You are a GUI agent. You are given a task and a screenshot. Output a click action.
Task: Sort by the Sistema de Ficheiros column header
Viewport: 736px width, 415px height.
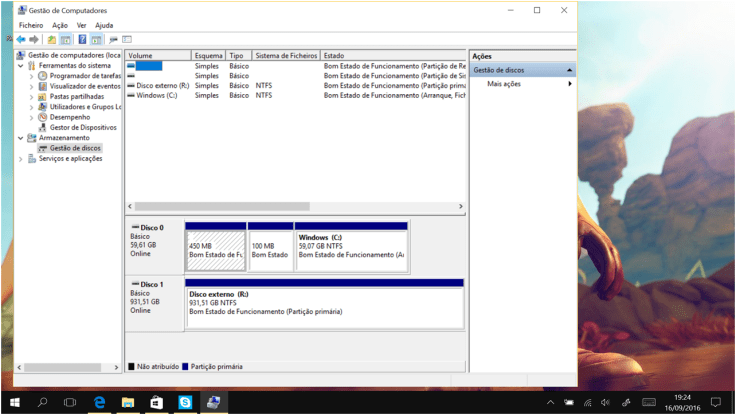[x=286, y=56]
